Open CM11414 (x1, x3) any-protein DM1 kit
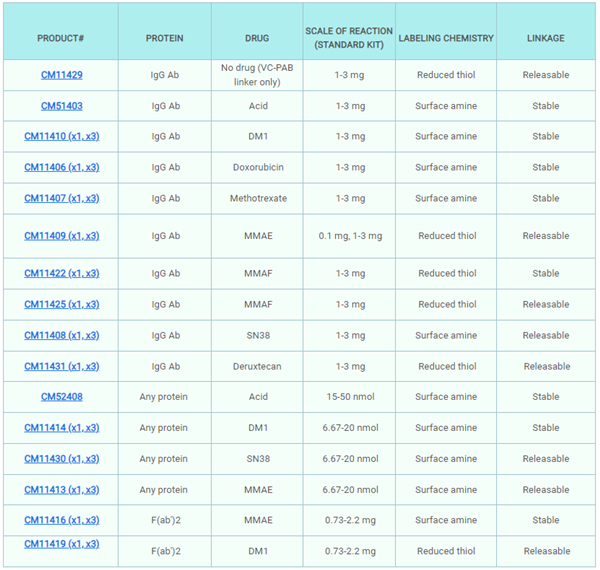Image resolution: width=600 pixels, height=570 pixels. (61, 428)
